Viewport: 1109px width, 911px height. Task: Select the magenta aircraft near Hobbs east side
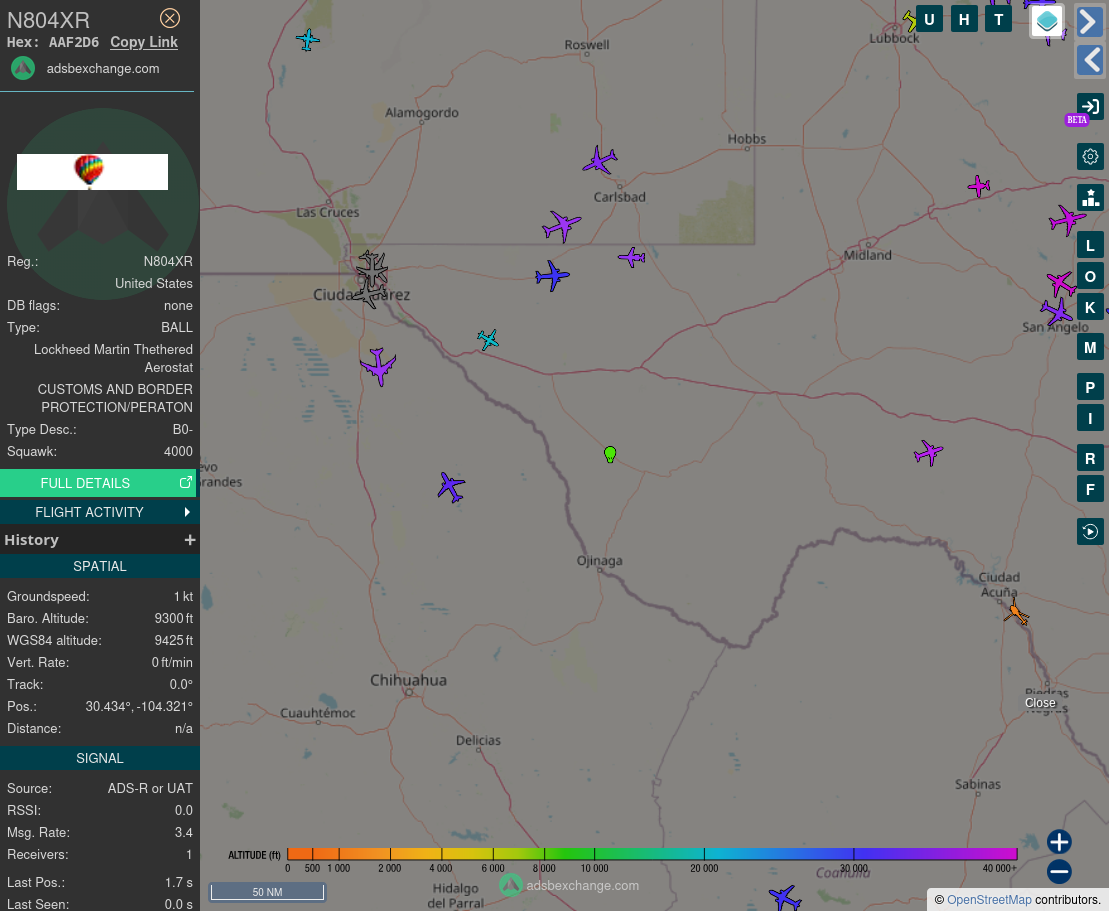coord(979,186)
